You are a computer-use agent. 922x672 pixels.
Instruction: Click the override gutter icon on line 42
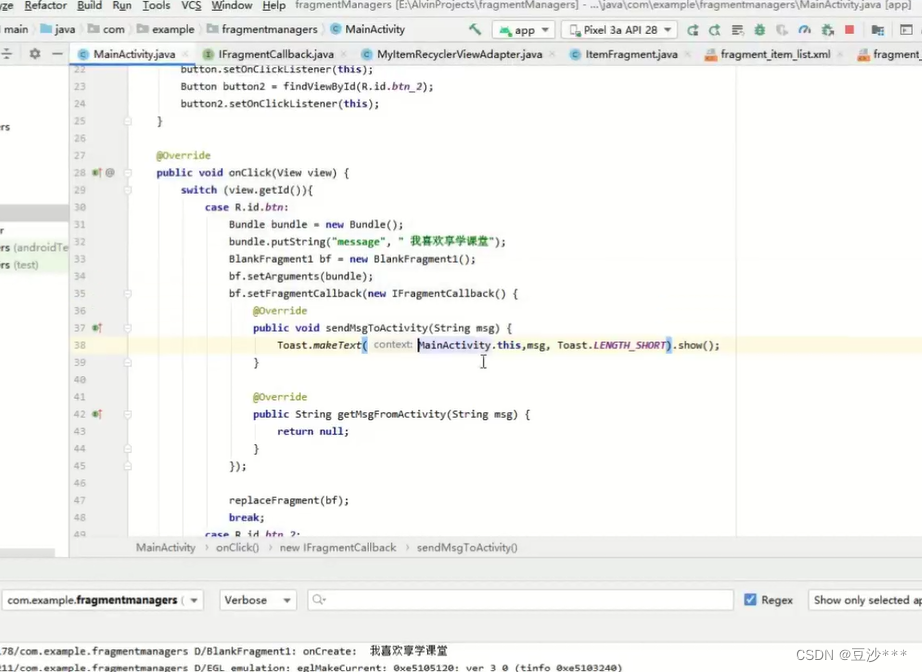(x=96, y=414)
